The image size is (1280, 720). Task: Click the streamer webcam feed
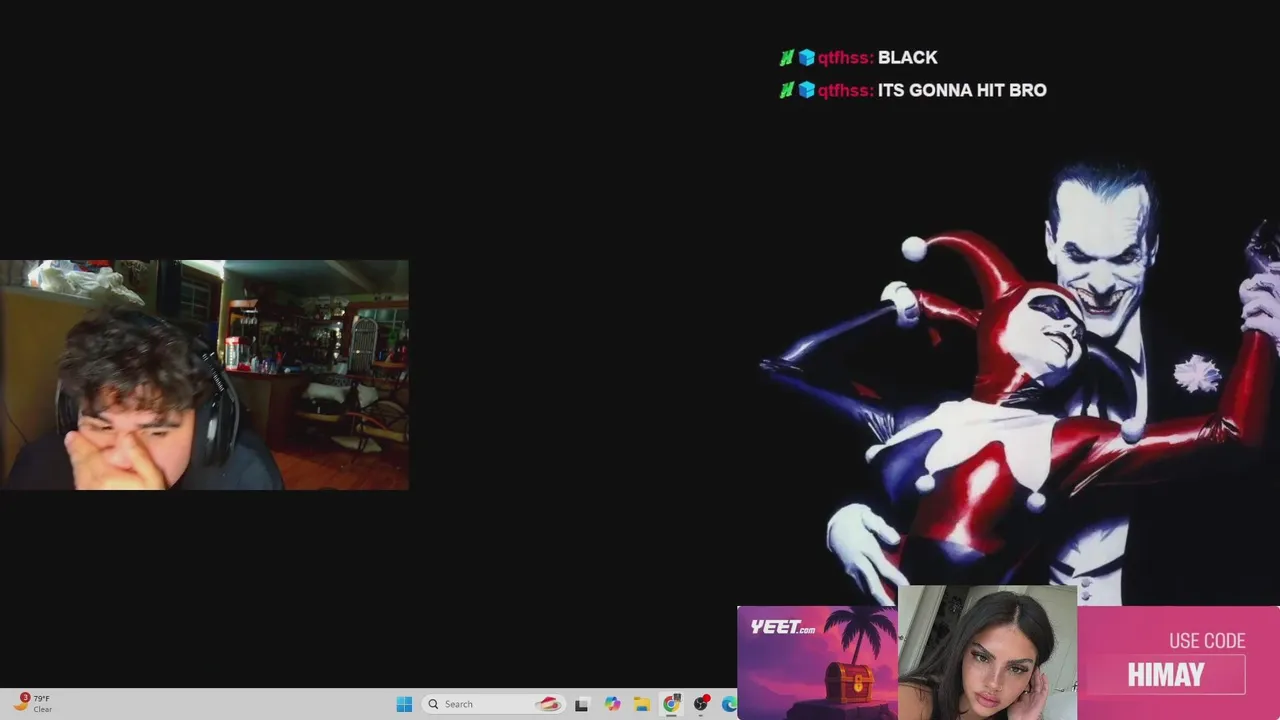pos(204,375)
